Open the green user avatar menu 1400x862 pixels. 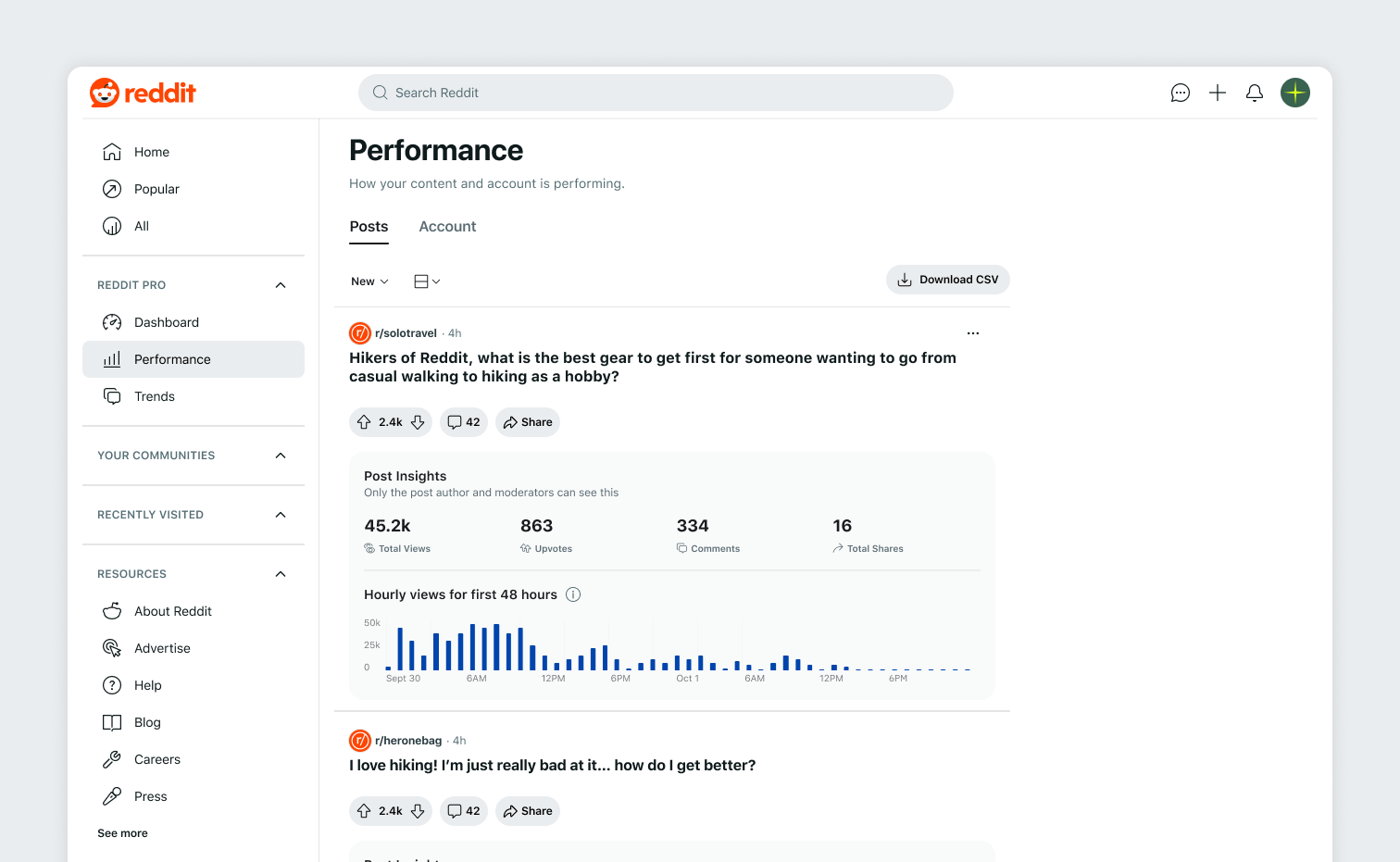pyautogui.click(x=1295, y=93)
